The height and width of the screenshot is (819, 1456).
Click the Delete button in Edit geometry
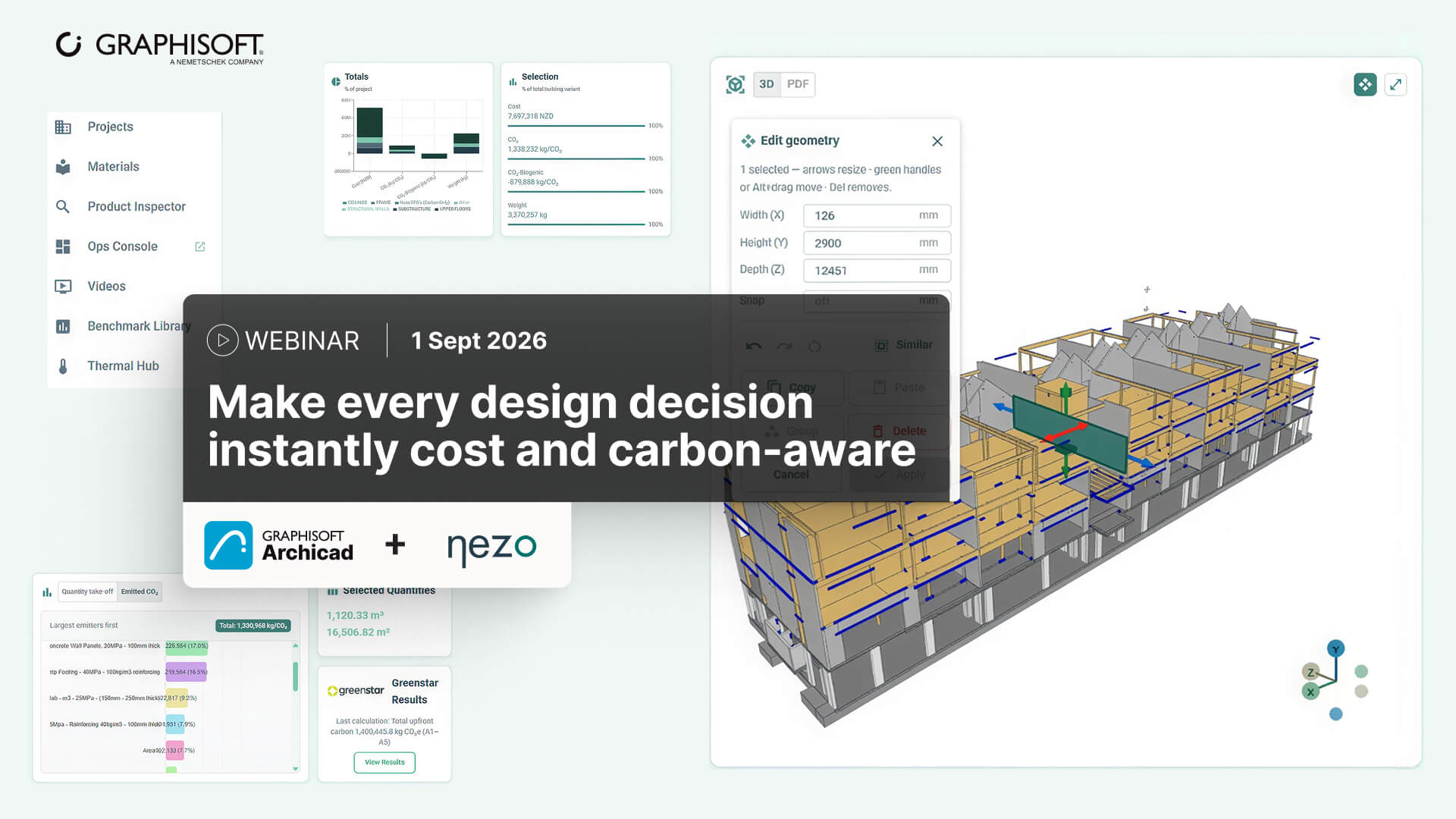click(x=899, y=431)
